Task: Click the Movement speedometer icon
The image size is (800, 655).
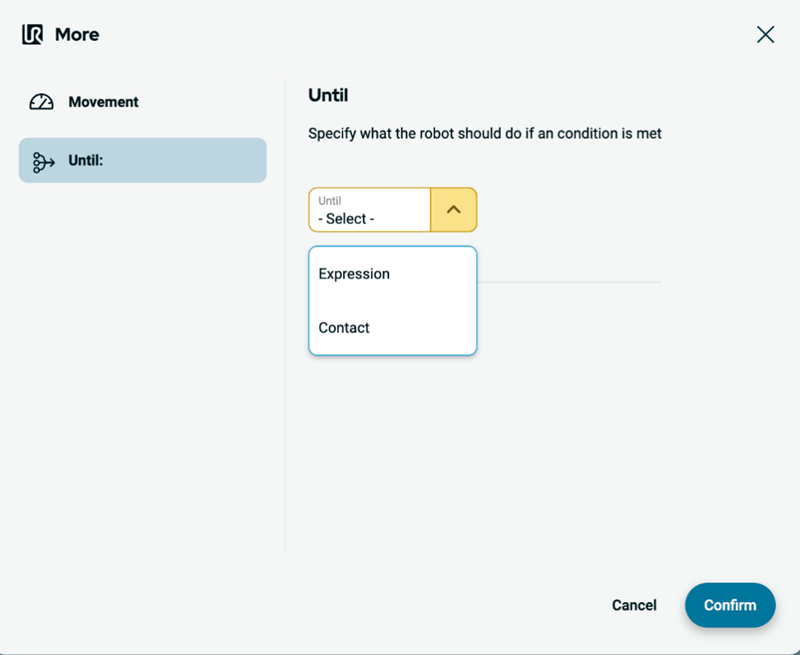Action: point(41,102)
